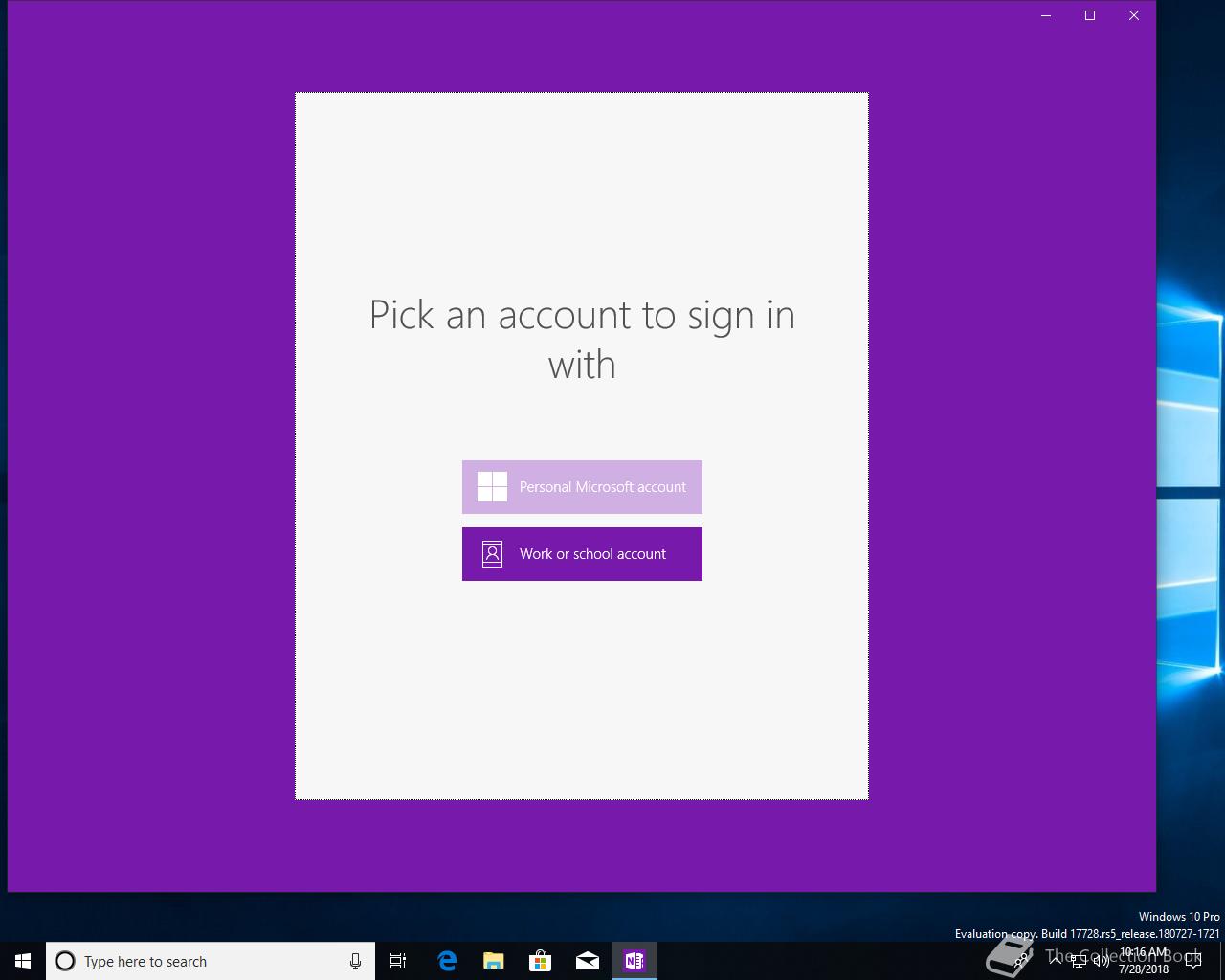Close the OneNote sign-in window

[1134, 15]
